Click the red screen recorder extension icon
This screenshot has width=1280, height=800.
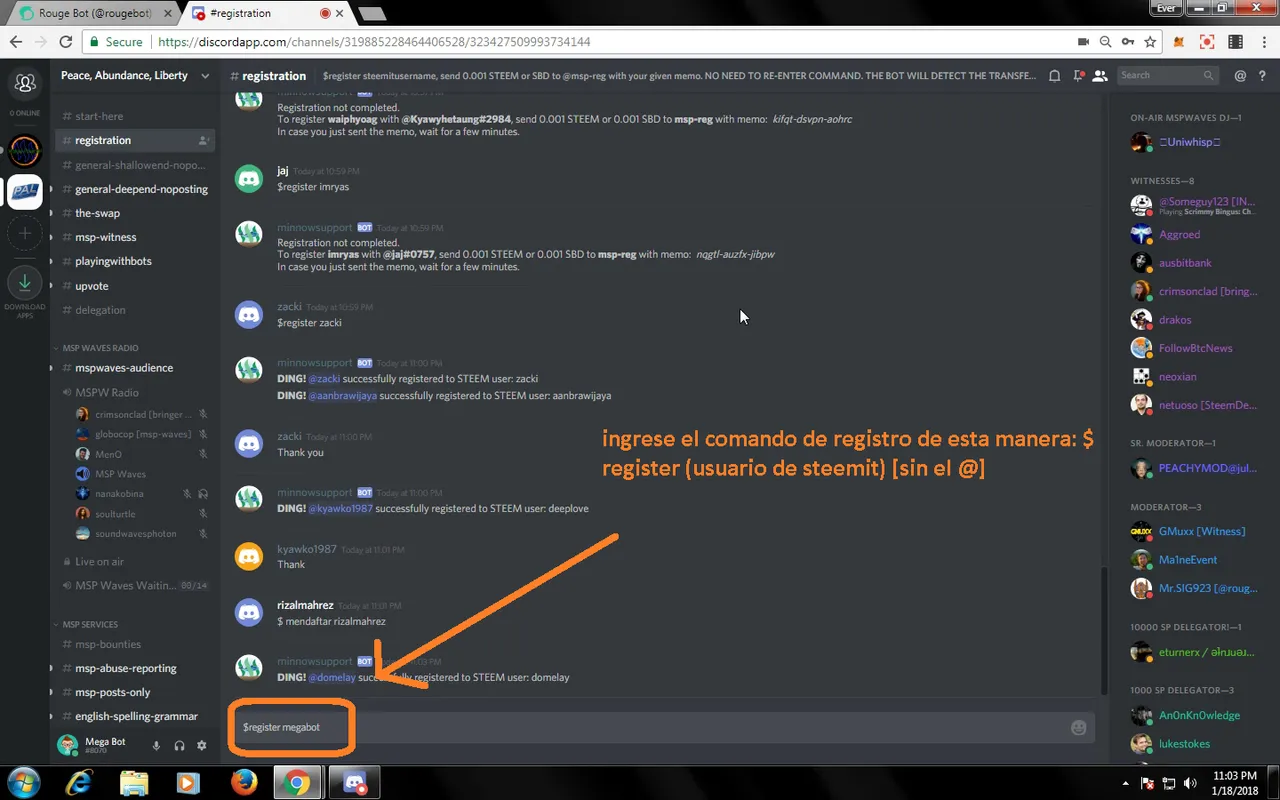click(x=1207, y=42)
